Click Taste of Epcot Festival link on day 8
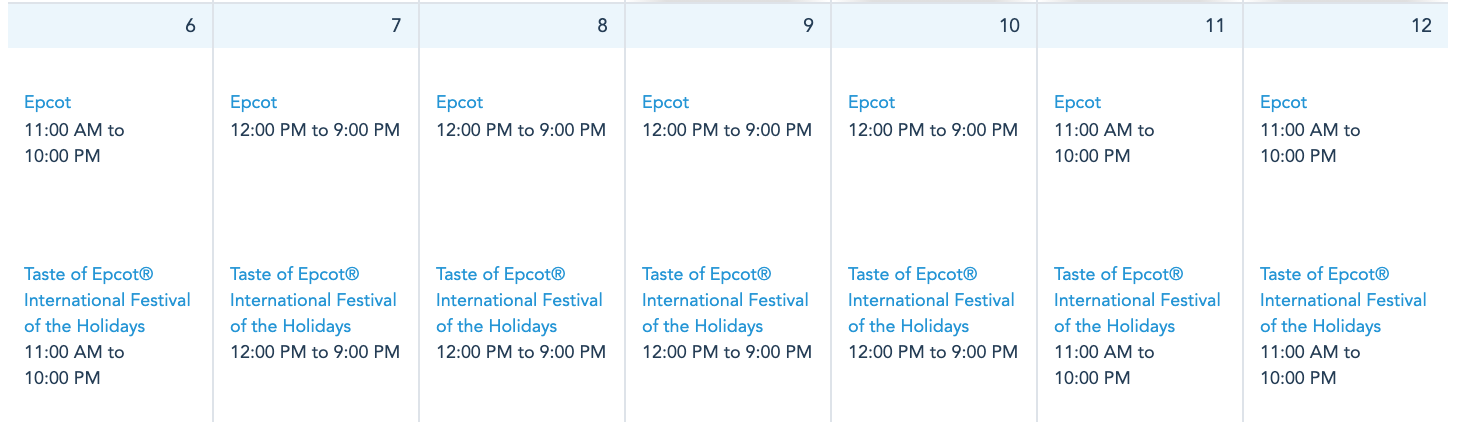The height and width of the screenshot is (422, 1466). coord(519,300)
